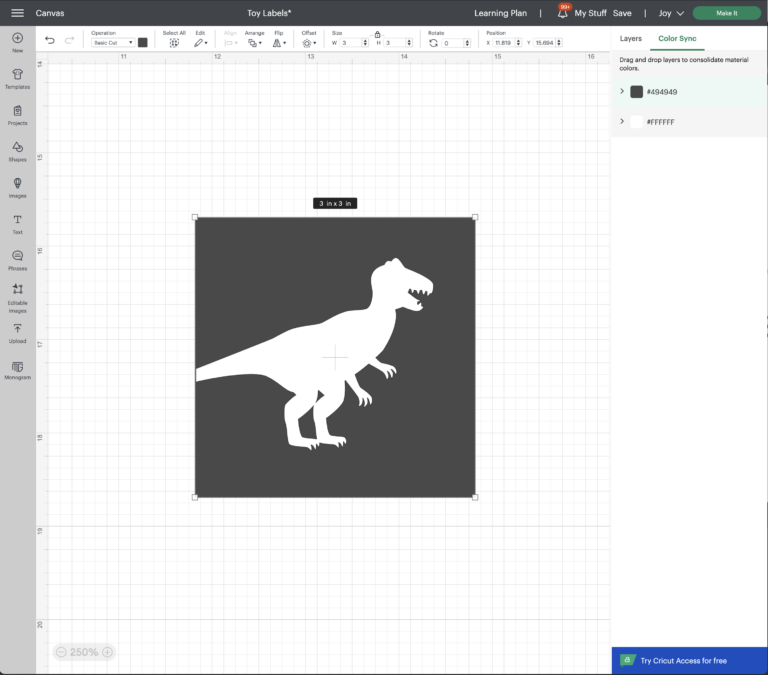768x675 pixels.
Task: Click the Undo arrow
Action: pos(50,41)
